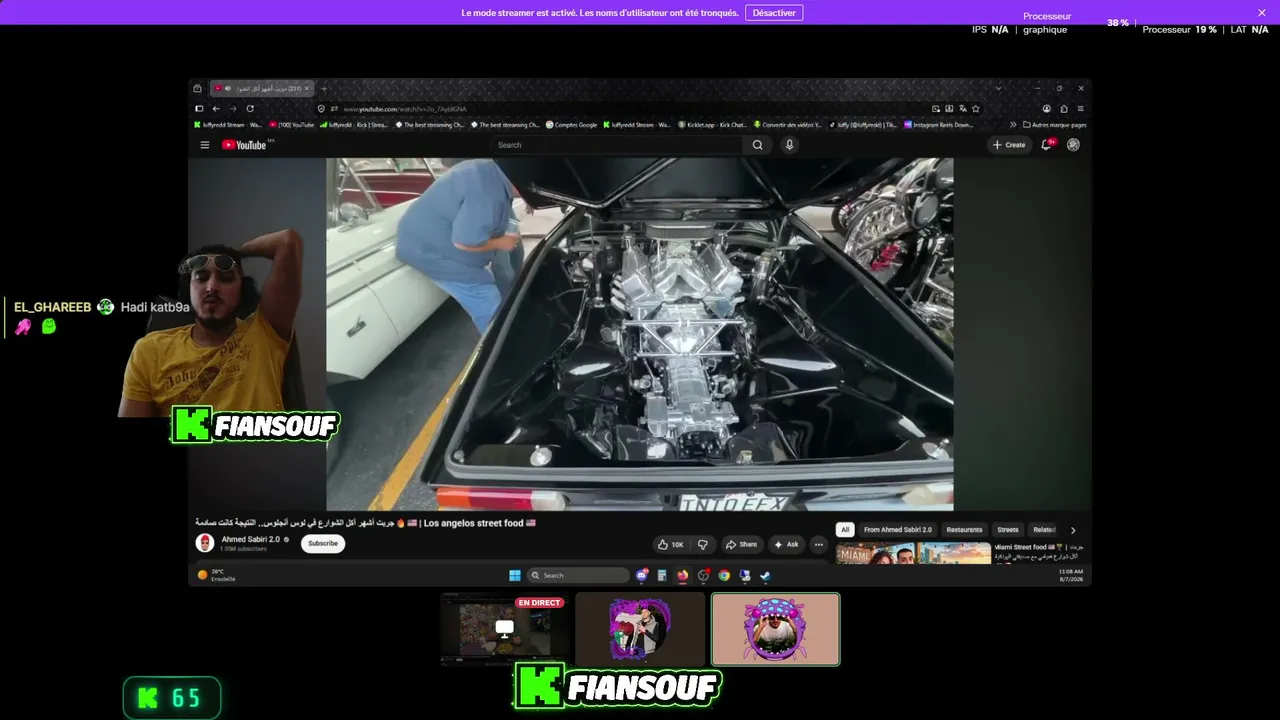Open the Ahmed Sabiri 2.0 channel avatar
1280x720 pixels.
pyautogui.click(x=205, y=543)
